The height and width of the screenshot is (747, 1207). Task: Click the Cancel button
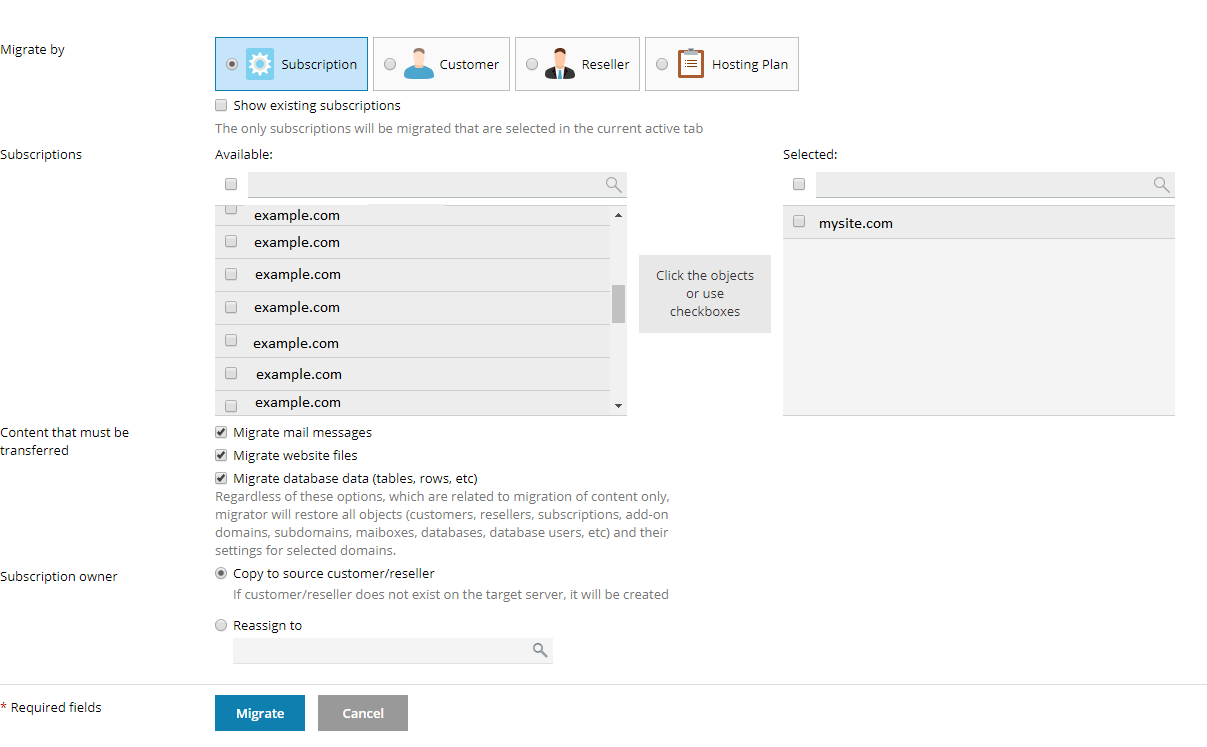pos(362,713)
